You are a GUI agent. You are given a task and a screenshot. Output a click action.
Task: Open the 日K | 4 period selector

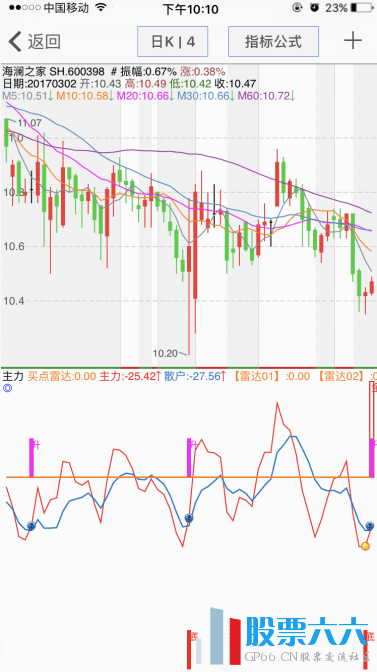[x=173, y=42]
